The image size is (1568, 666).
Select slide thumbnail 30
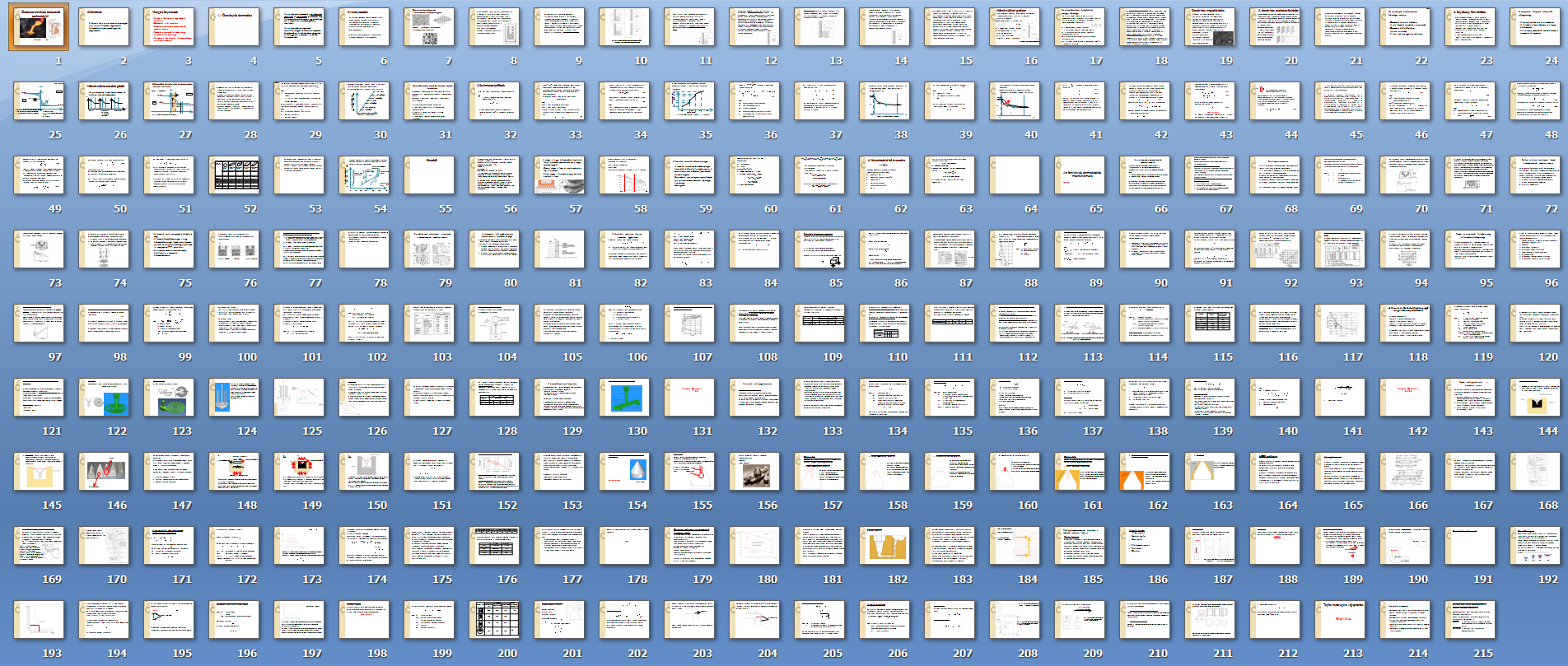tap(364, 101)
